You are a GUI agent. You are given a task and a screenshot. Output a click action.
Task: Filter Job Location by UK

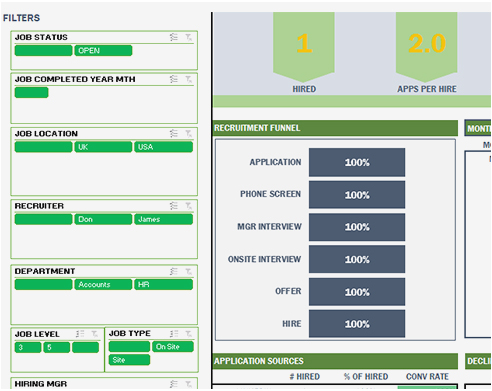coord(103,147)
